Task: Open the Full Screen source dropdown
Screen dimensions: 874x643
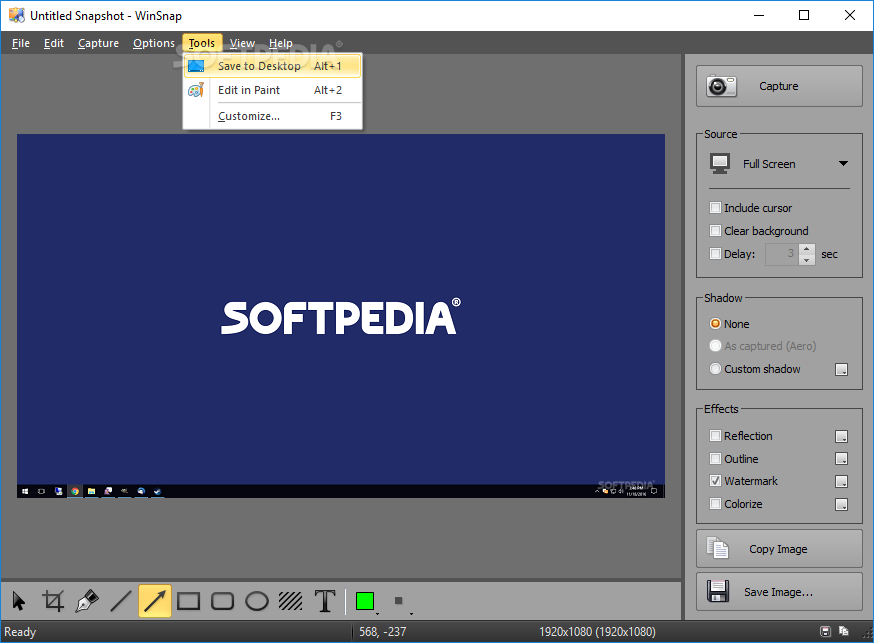Action: click(x=779, y=164)
